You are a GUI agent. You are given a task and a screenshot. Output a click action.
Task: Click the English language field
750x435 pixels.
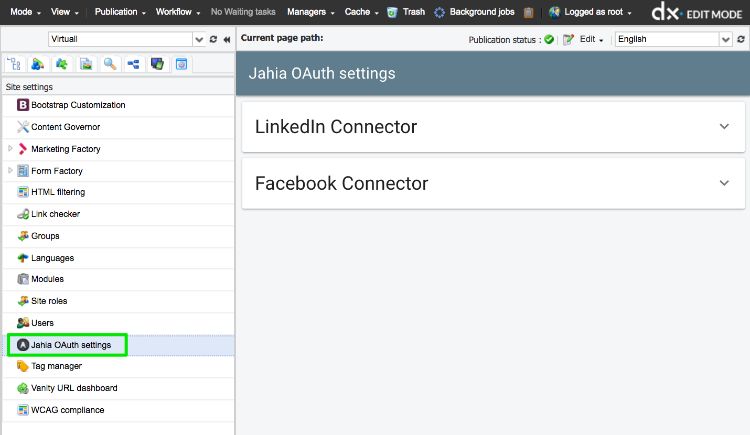click(667, 39)
